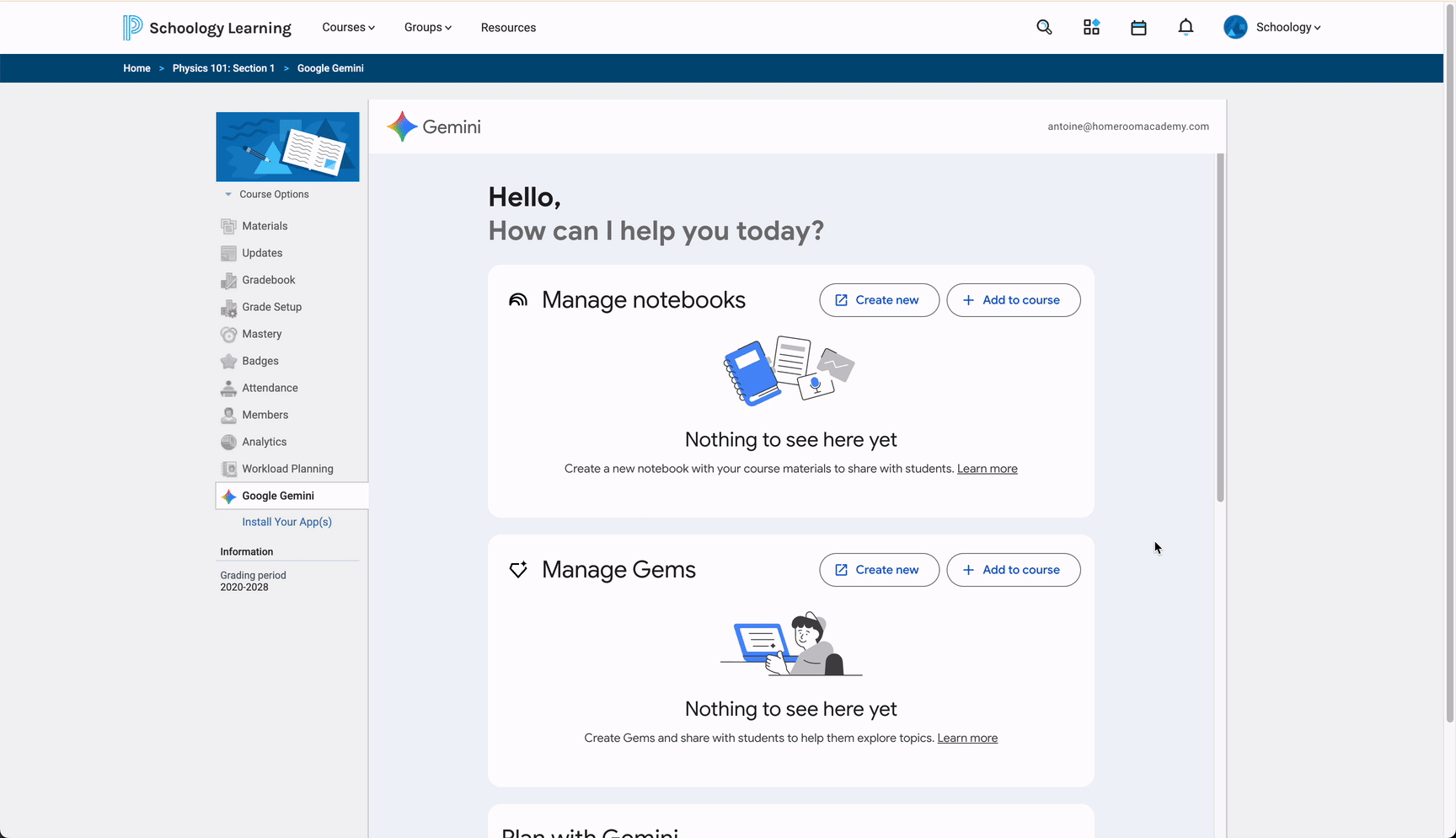Click the page vertical scrollbar
Screen dimensions: 1456x838
[1449, 363]
